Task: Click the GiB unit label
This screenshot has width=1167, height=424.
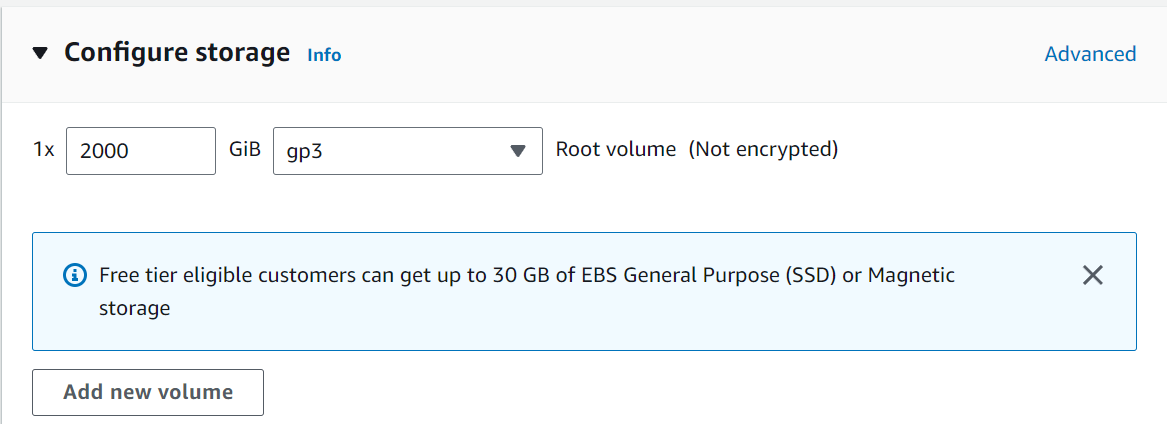Action: [x=245, y=150]
